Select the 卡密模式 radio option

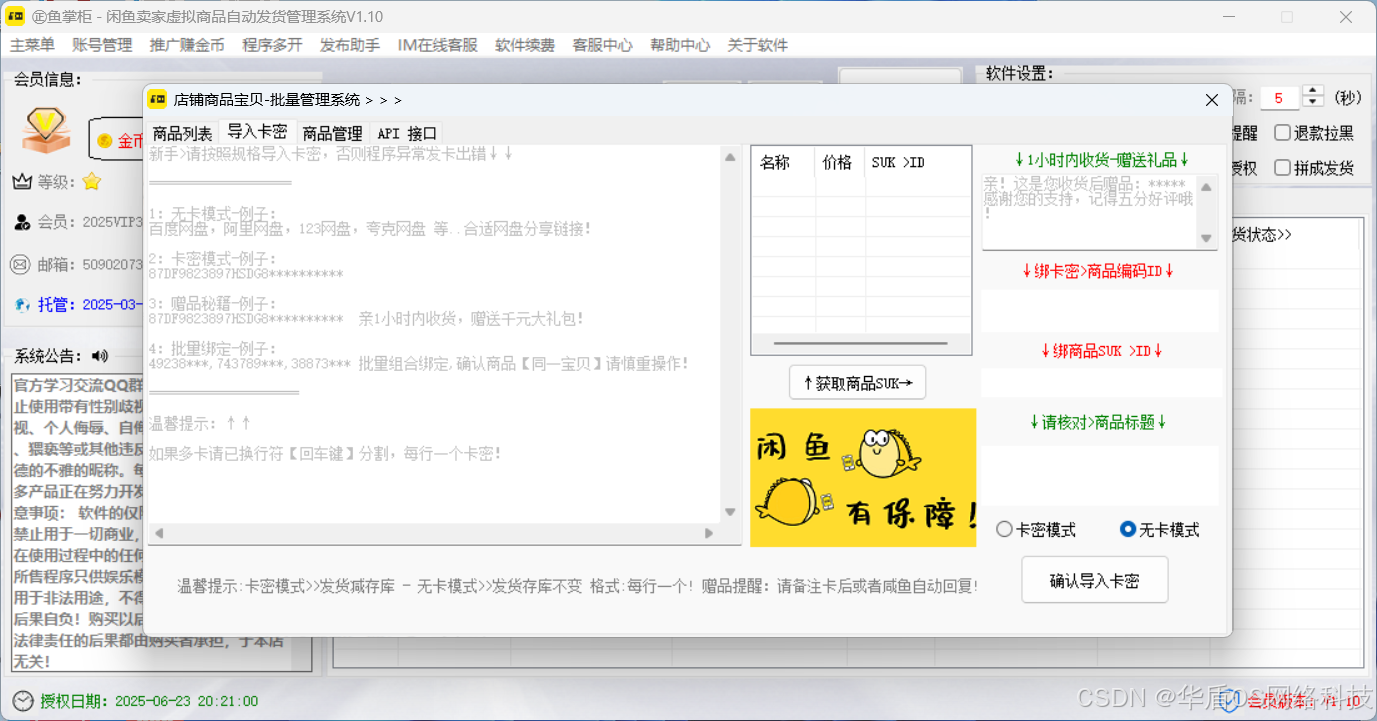(x=1036, y=530)
